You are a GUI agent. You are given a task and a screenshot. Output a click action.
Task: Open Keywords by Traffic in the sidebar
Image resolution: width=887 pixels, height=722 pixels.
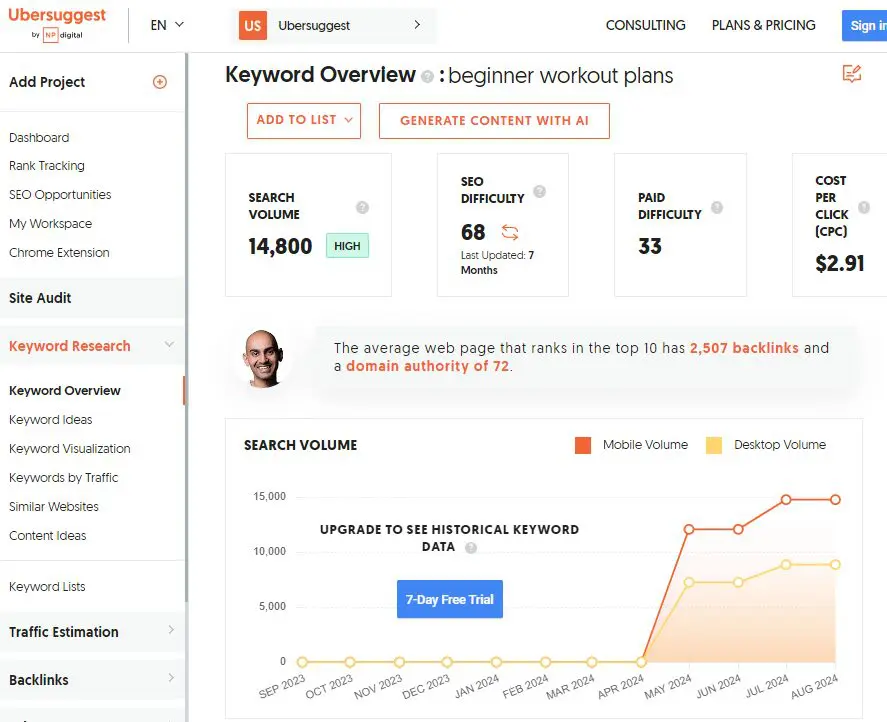pos(63,478)
